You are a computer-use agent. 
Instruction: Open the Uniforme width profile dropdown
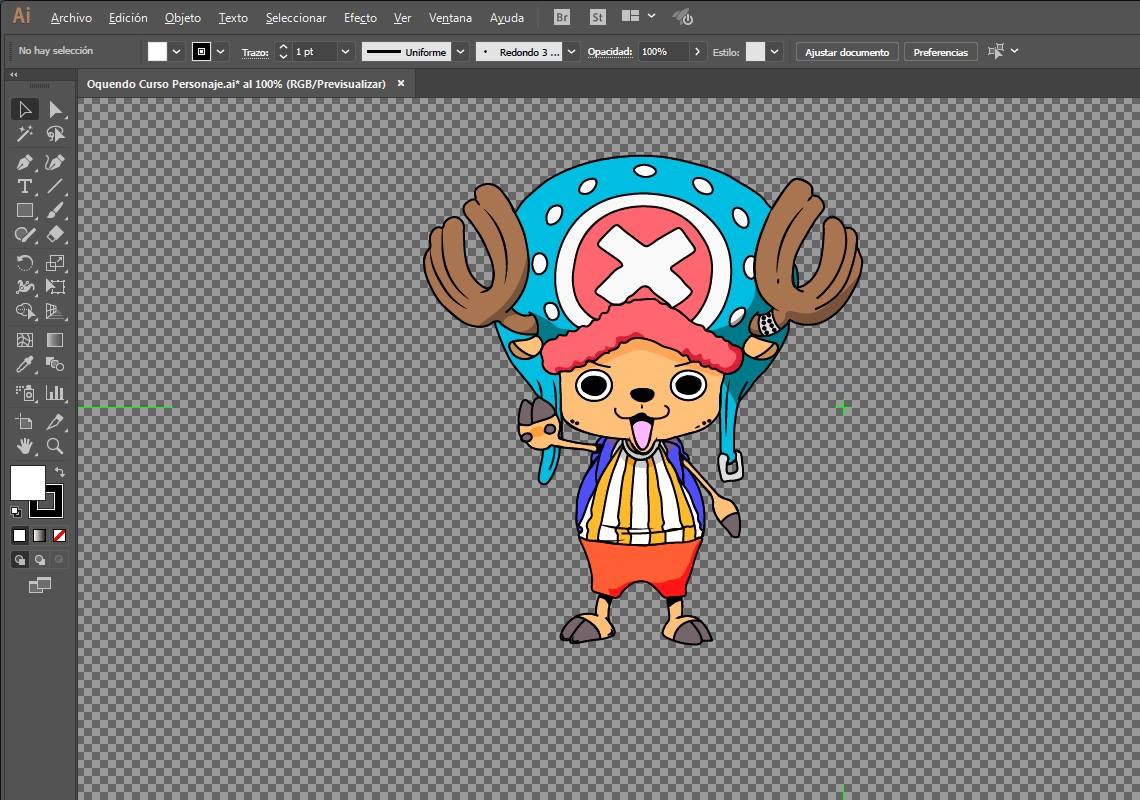click(460, 52)
